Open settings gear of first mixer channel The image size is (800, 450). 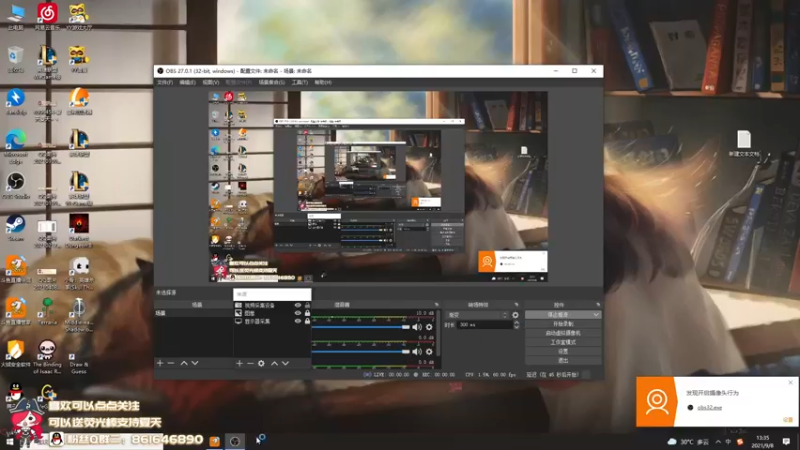429,327
